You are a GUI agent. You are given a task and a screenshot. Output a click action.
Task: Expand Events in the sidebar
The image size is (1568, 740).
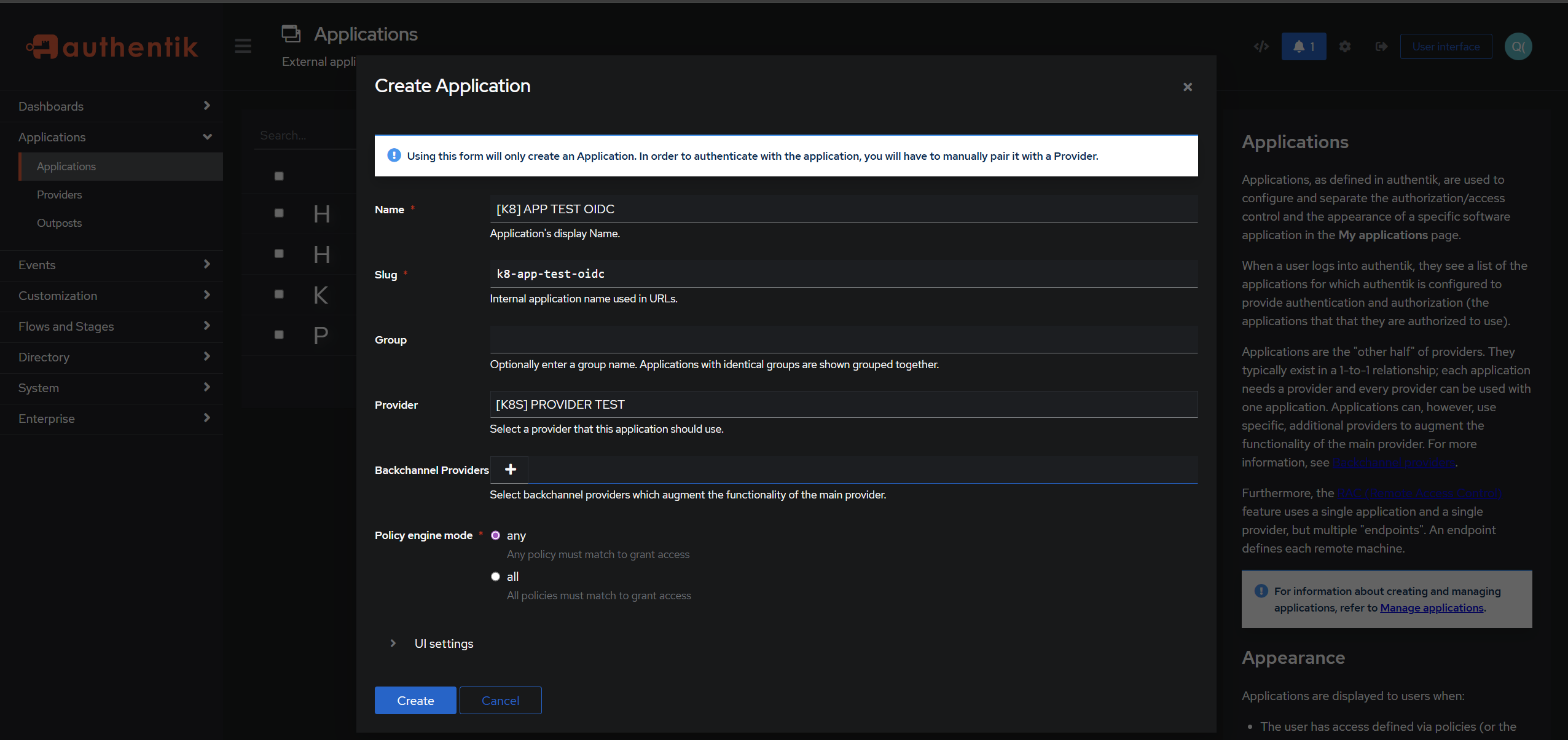(x=112, y=265)
